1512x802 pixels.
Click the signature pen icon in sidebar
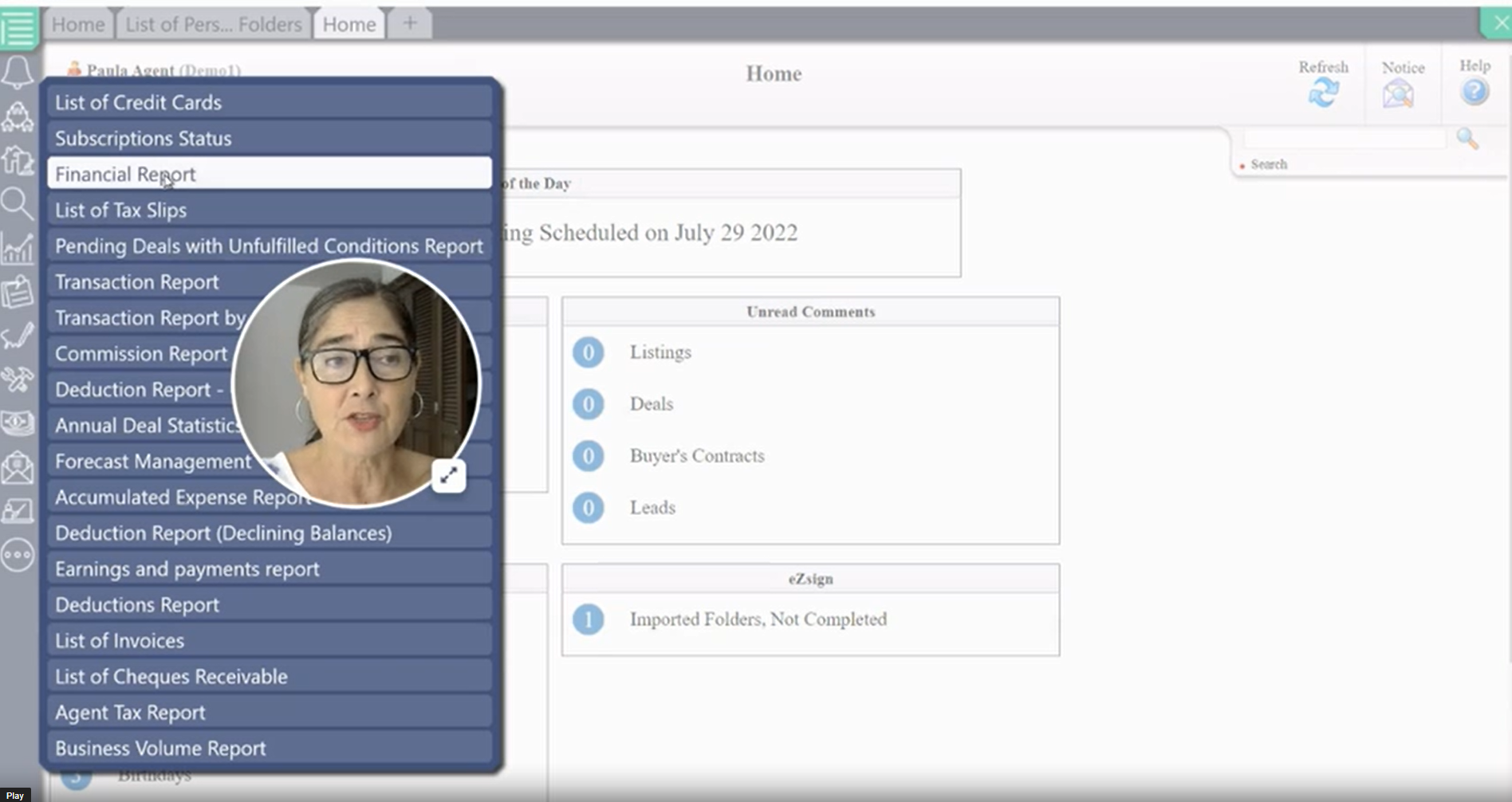pyautogui.click(x=18, y=337)
